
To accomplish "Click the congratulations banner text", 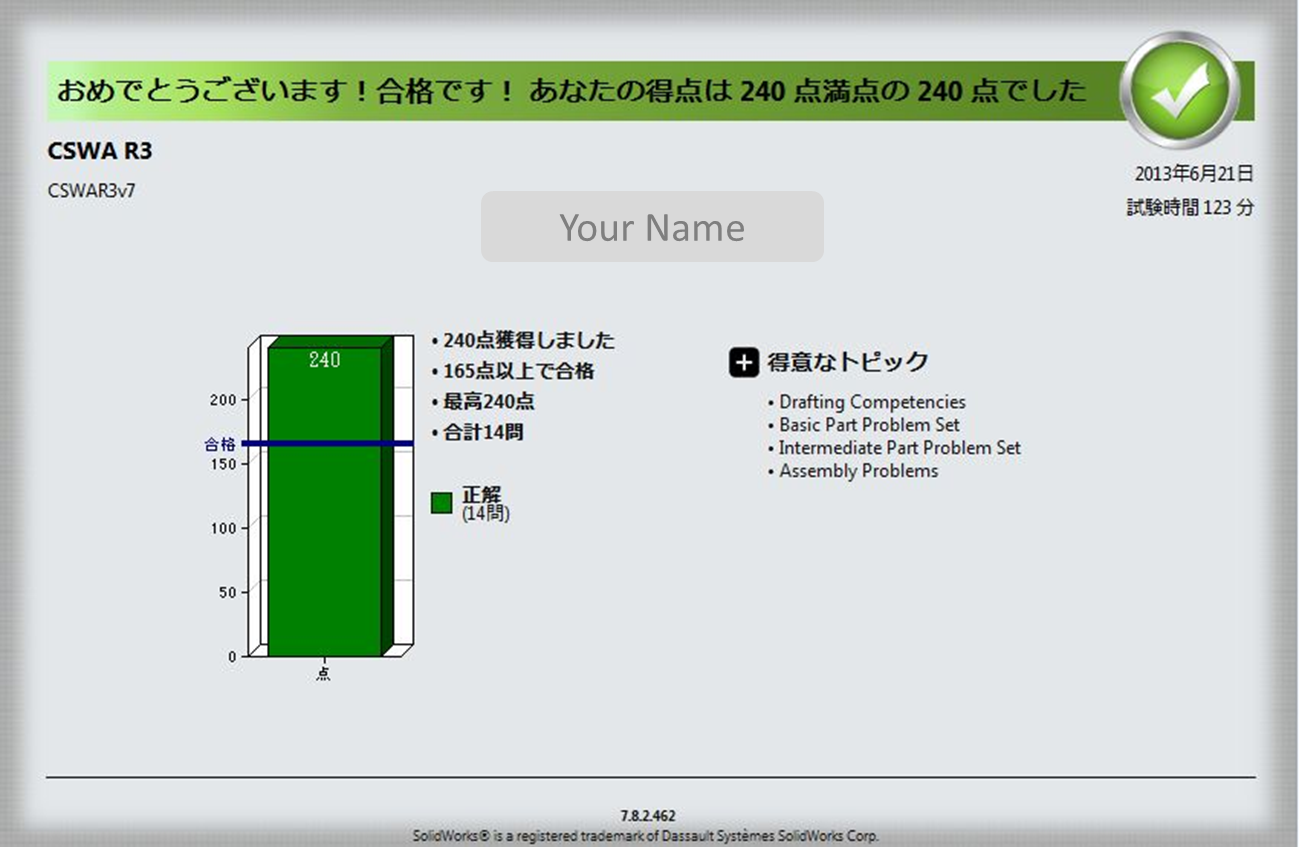I will tap(571, 91).
